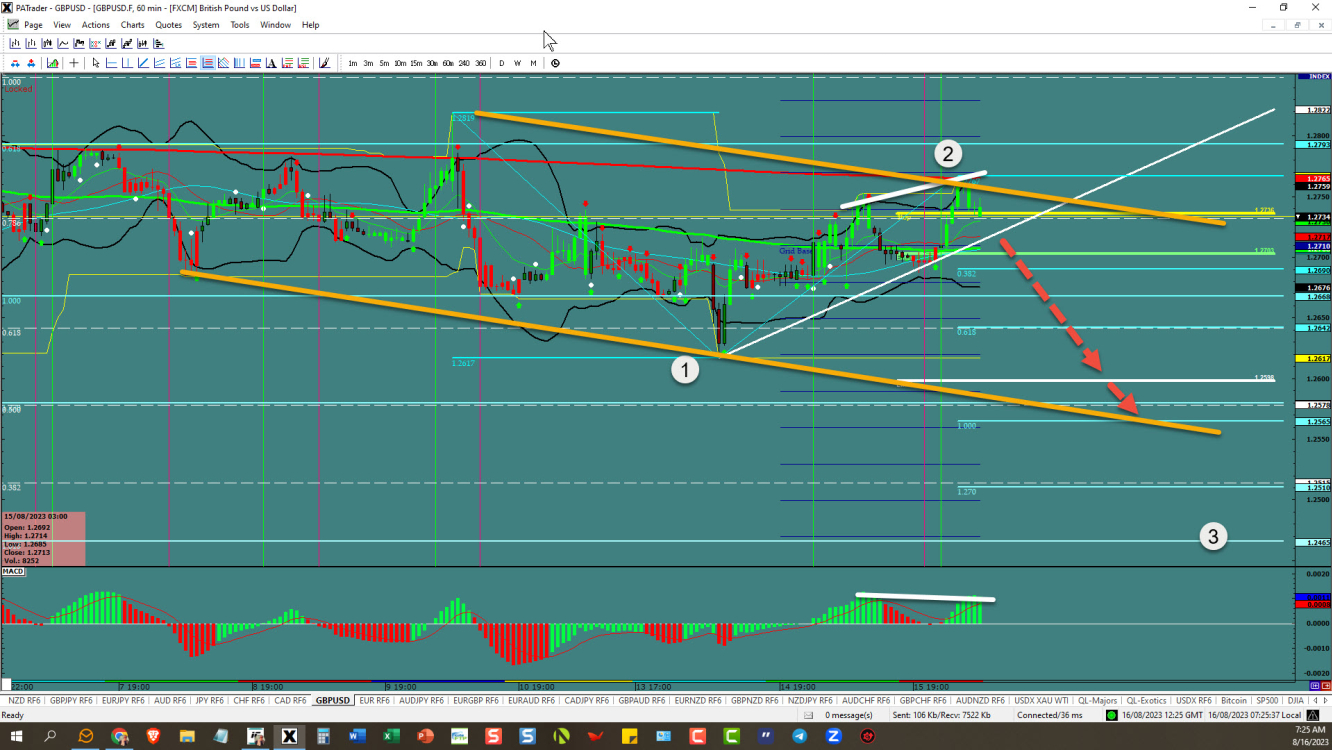
Task: Select the W weekly timeframe button
Action: (x=518, y=63)
